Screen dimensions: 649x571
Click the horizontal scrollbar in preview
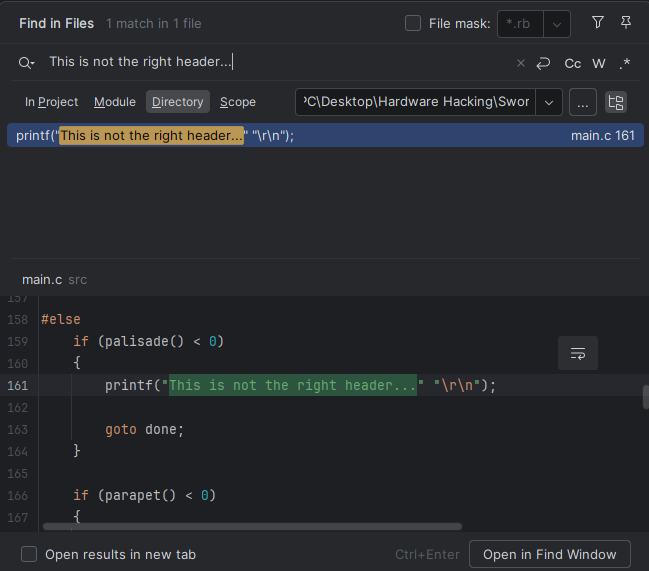250,526
